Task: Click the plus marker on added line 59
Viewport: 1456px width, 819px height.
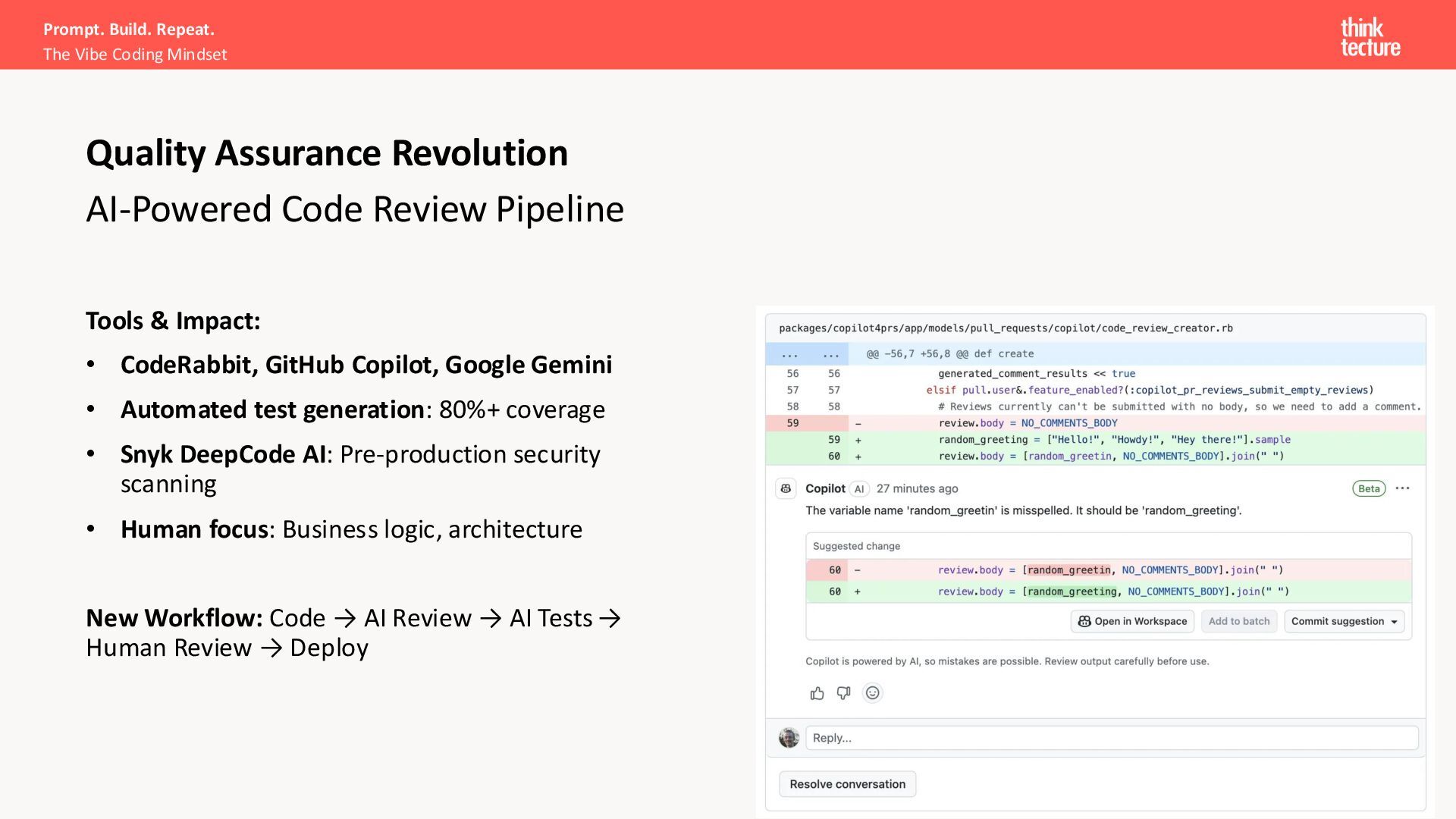Action: (x=858, y=440)
